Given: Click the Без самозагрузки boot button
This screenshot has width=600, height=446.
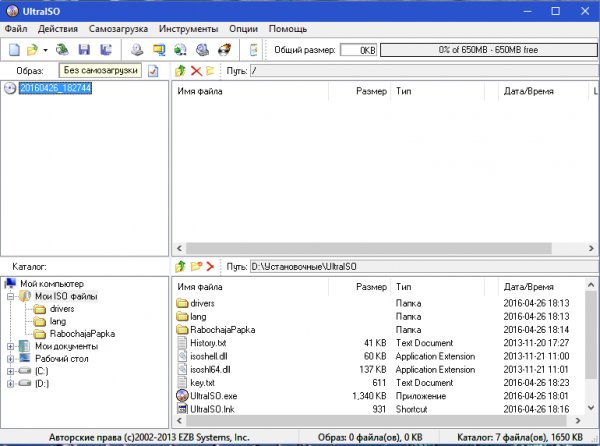Looking at the screenshot, I should [100, 70].
